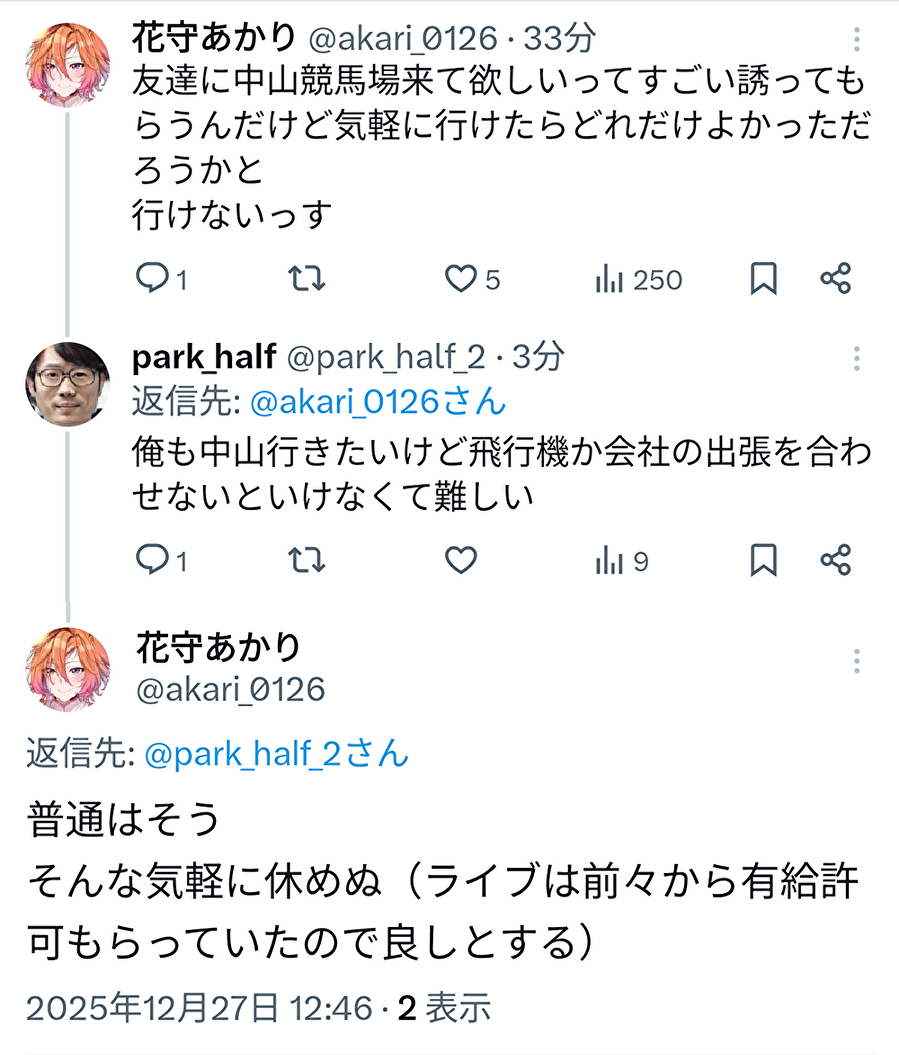The height and width of the screenshot is (1055, 899).
Task: Open more options for the first tweet
Action: [857, 40]
